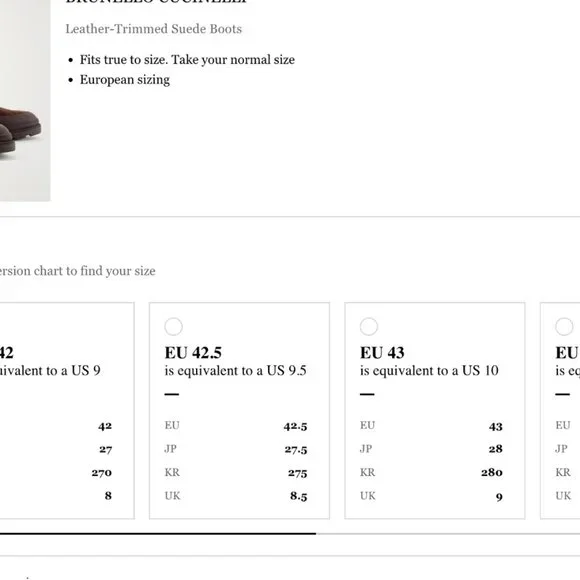
Task: Open the Leather-Trimmed Suede Boots product name
Action: 154,29
